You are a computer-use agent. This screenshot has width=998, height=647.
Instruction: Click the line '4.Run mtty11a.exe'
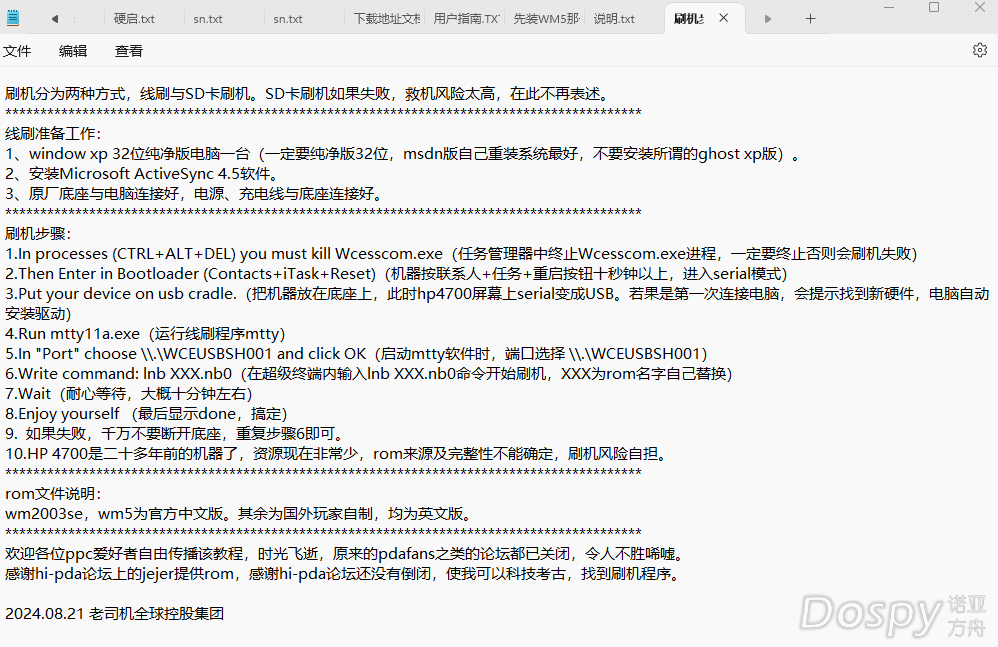coord(145,334)
